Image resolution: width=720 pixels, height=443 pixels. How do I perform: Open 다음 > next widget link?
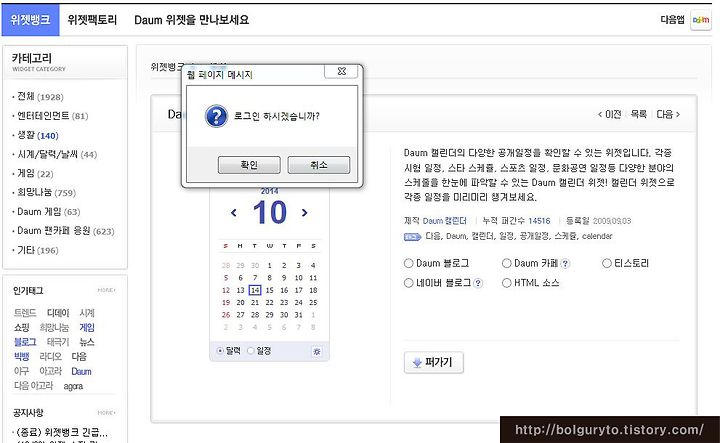pos(668,114)
